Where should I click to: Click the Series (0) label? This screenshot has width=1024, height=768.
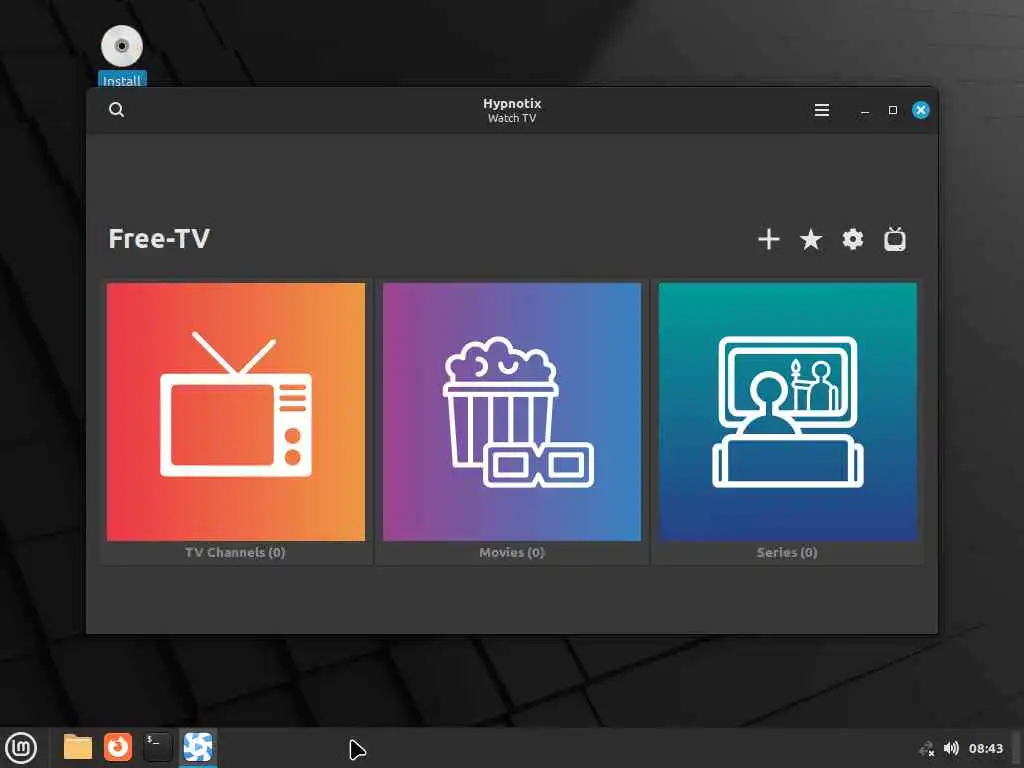[787, 552]
